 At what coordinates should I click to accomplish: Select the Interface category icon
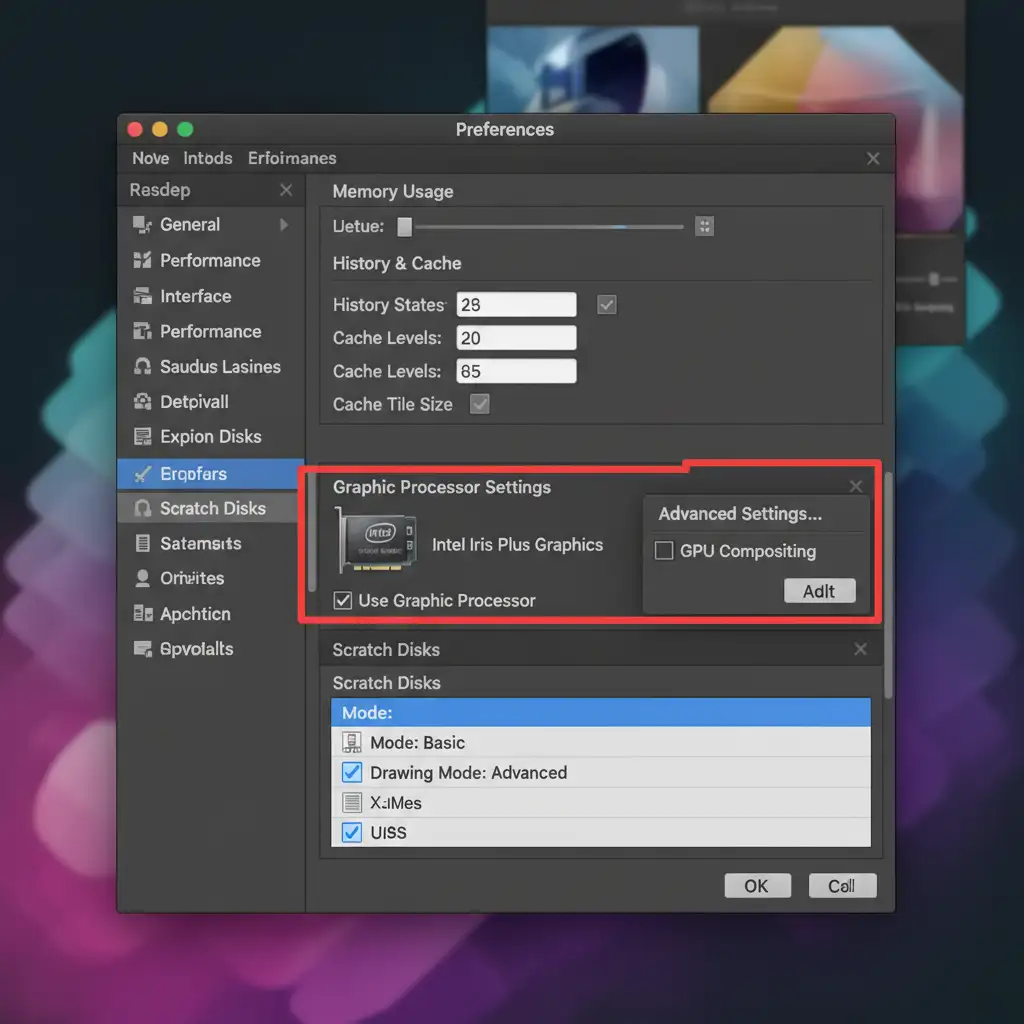[142, 296]
